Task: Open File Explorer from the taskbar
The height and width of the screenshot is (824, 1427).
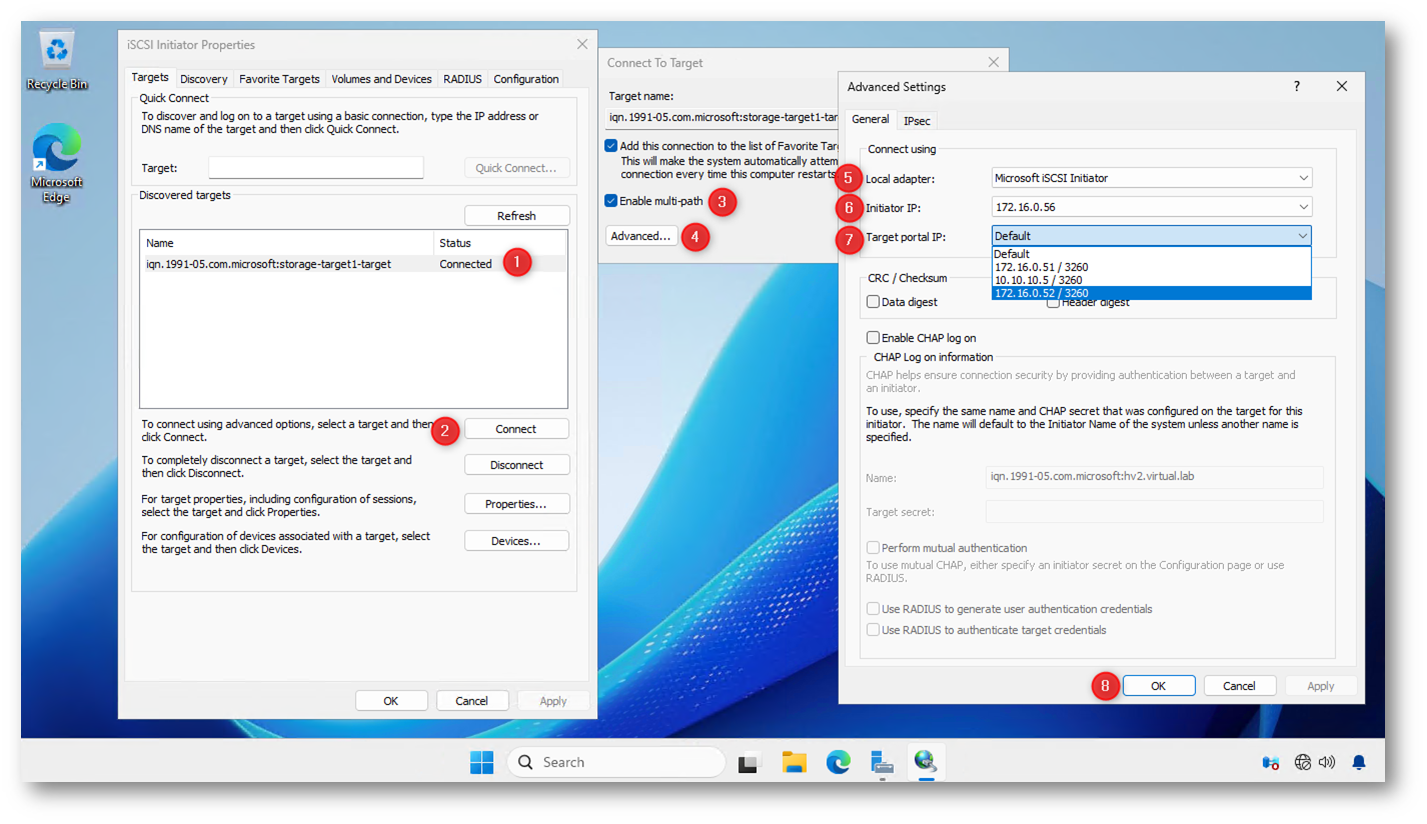Action: 794,763
